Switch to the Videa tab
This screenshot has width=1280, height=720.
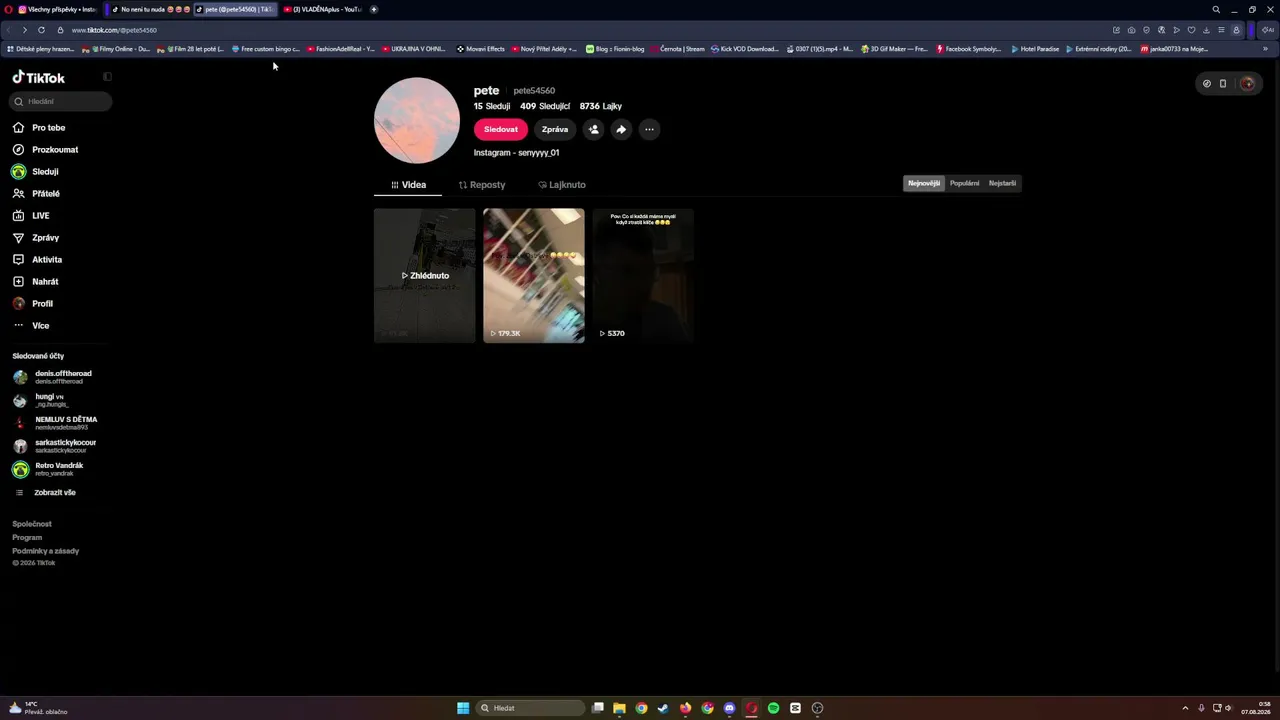point(408,185)
